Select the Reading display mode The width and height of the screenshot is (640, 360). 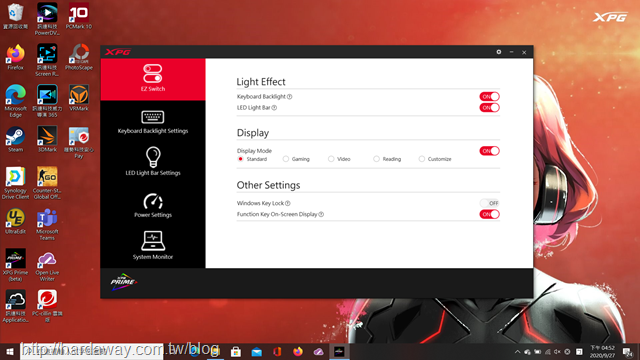coord(376,159)
